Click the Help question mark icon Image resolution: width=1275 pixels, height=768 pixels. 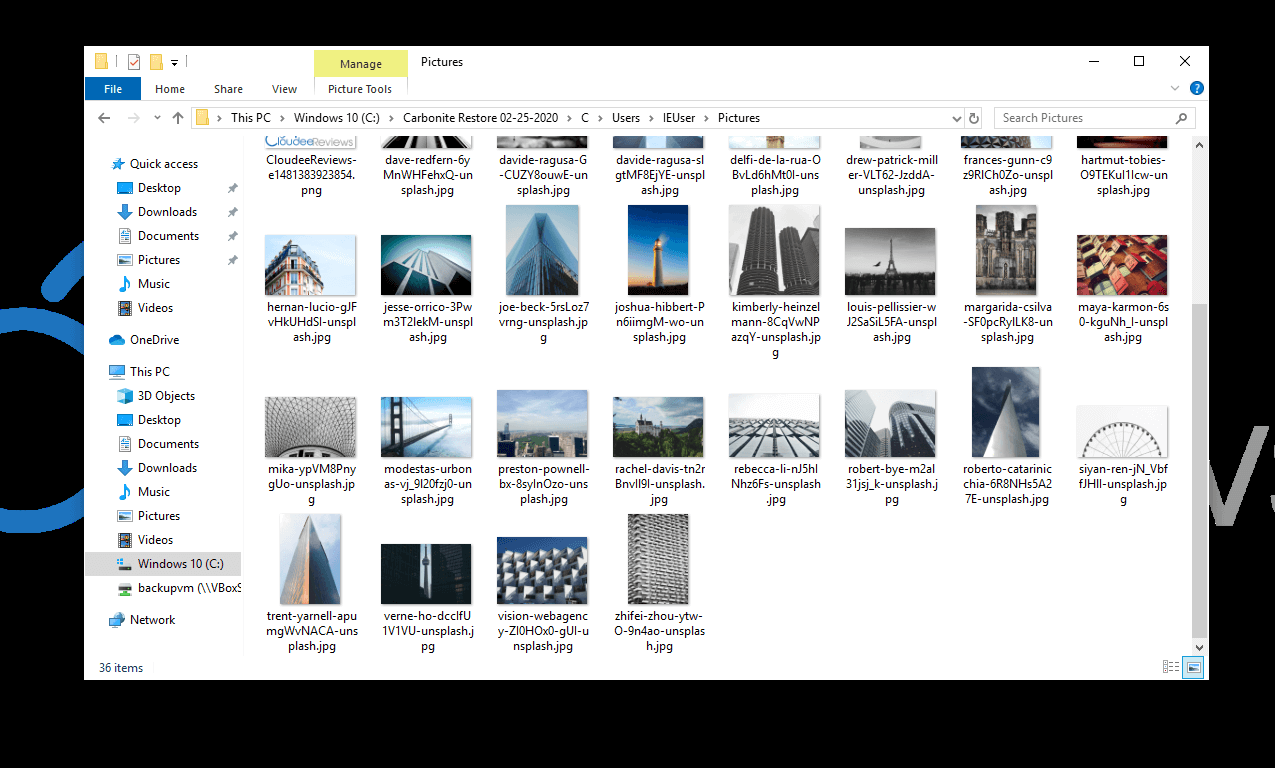coord(1197,89)
